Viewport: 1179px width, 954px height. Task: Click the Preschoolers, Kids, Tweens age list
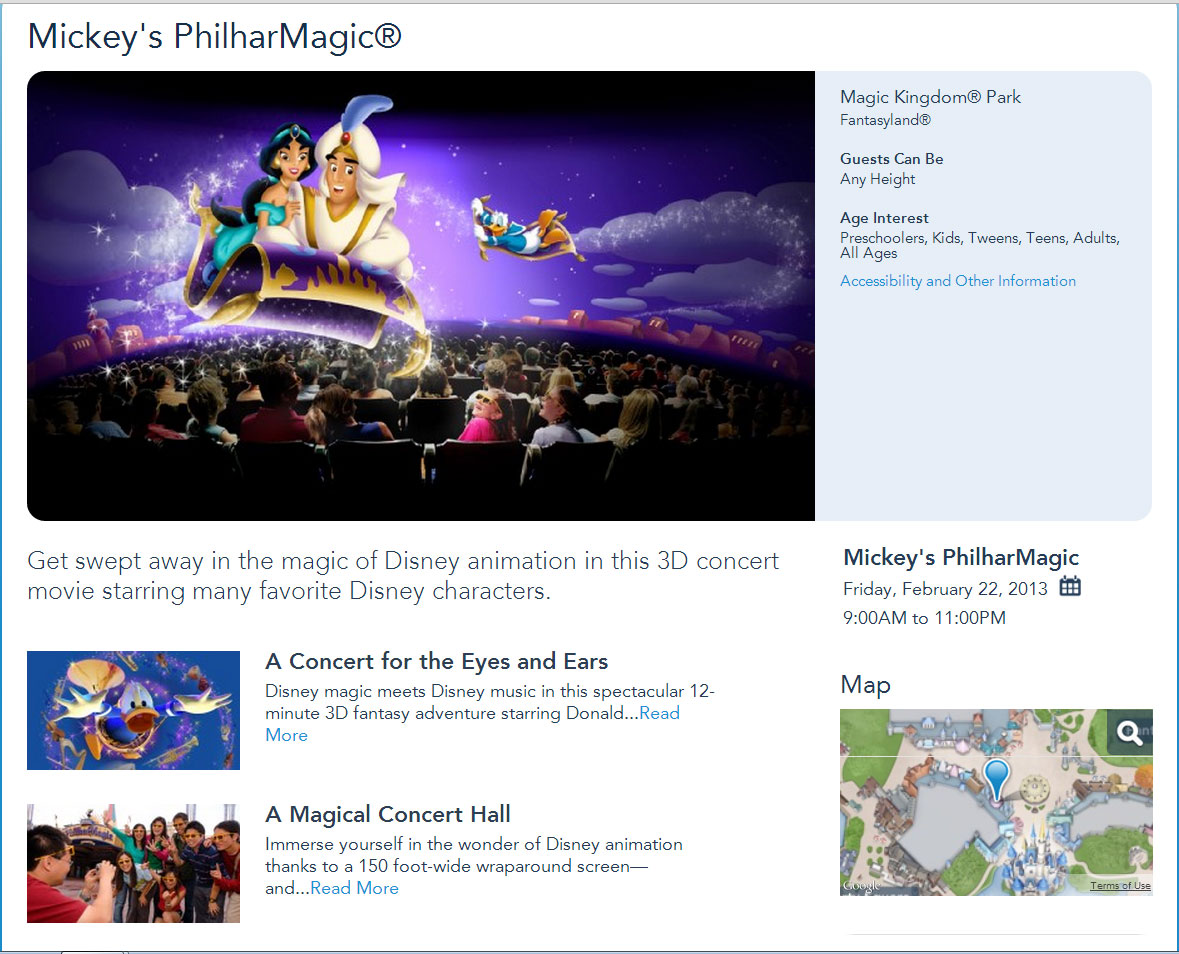pos(980,245)
